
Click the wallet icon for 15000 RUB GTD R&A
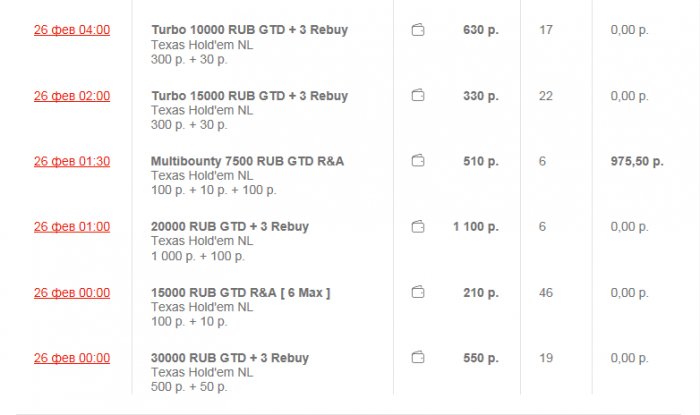click(418, 292)
